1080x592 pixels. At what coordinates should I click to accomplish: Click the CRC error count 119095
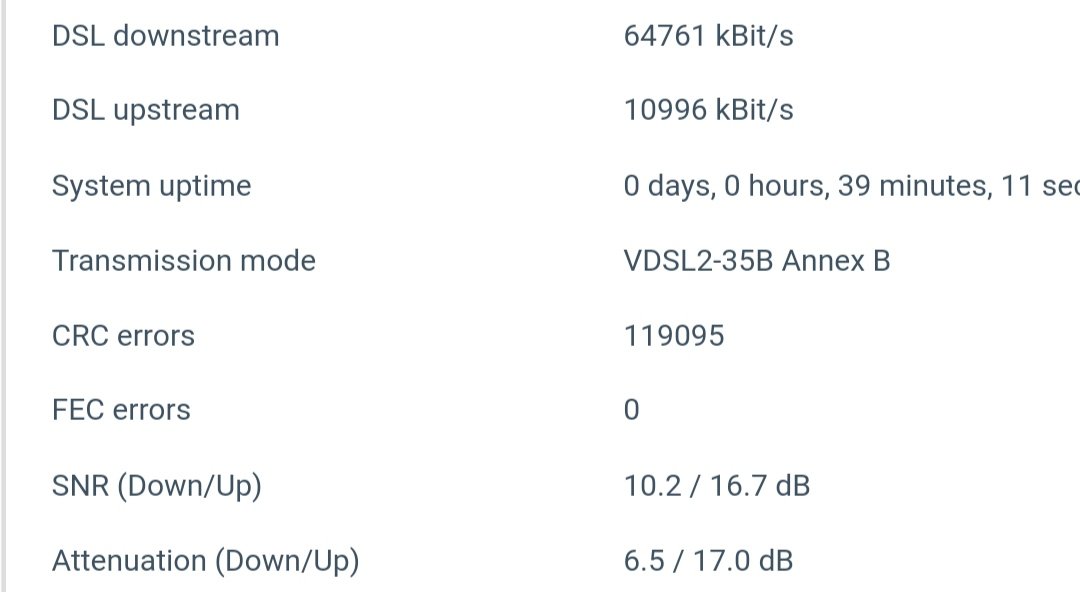coord(674,336)
